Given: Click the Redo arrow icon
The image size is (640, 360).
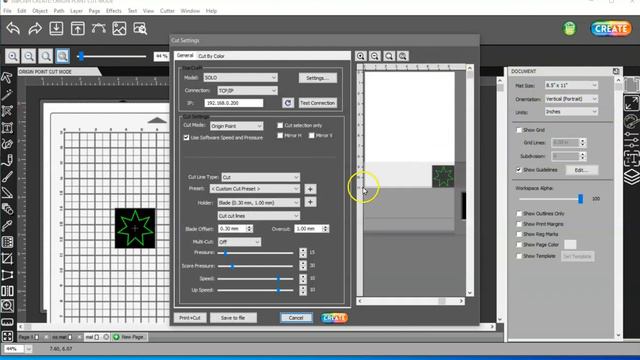Looking at the screenshot, I should (35, 29).
